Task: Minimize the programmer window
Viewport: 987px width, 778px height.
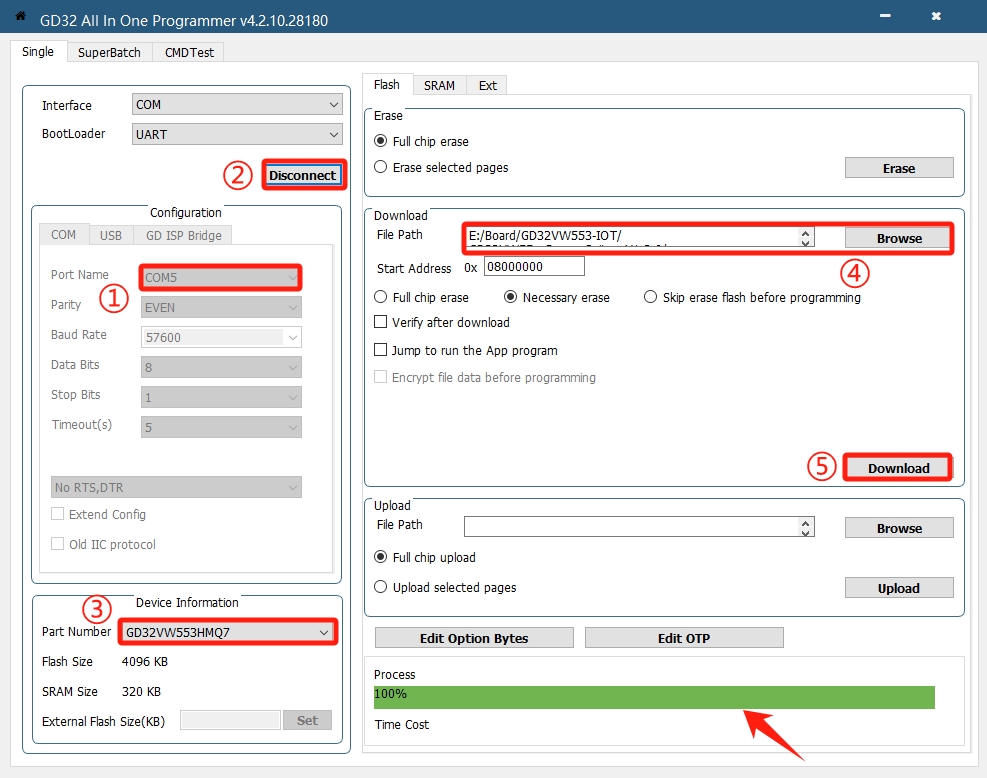Action: (x=883, y=17)
